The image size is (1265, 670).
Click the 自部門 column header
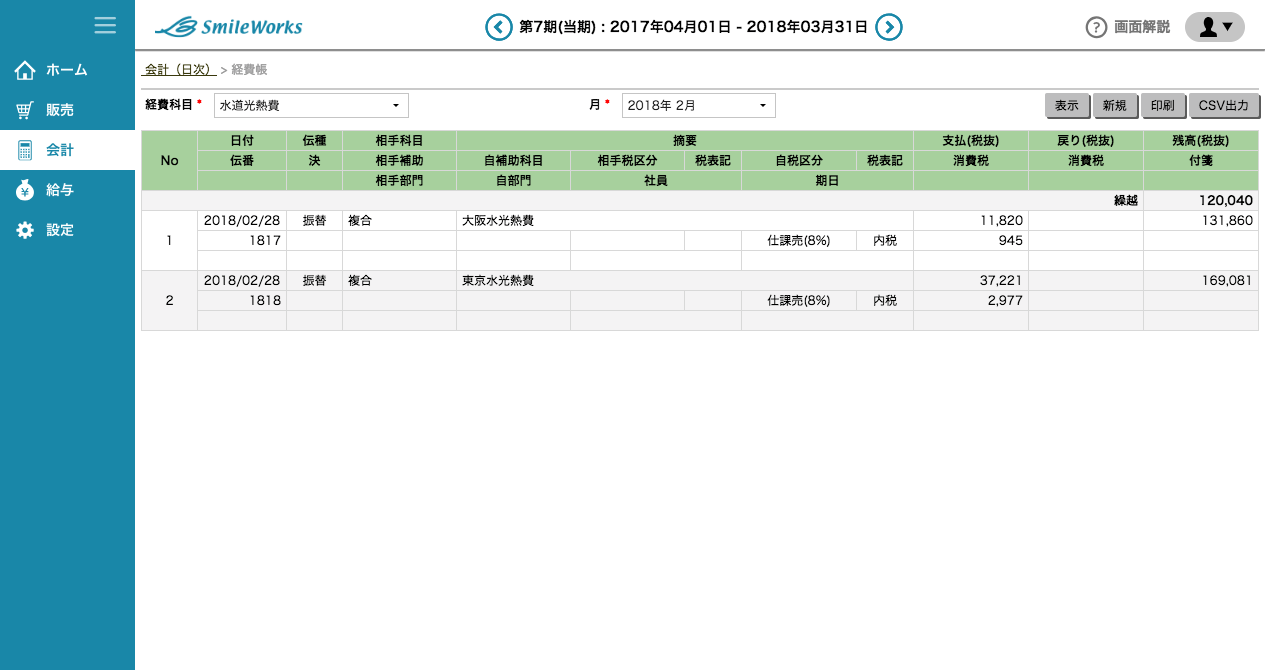tap(513, 181)
